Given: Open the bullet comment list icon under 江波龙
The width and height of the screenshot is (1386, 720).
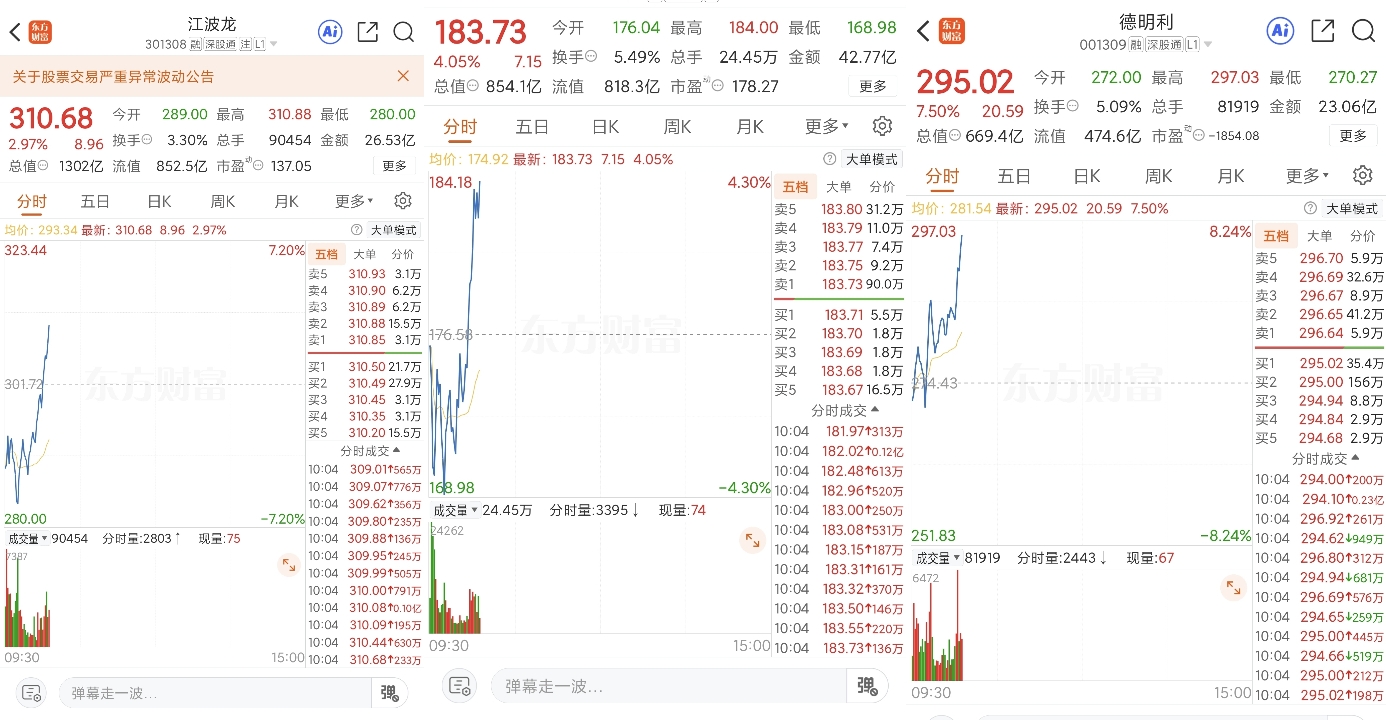Looking at the screenshot, I should coord(31,693).
